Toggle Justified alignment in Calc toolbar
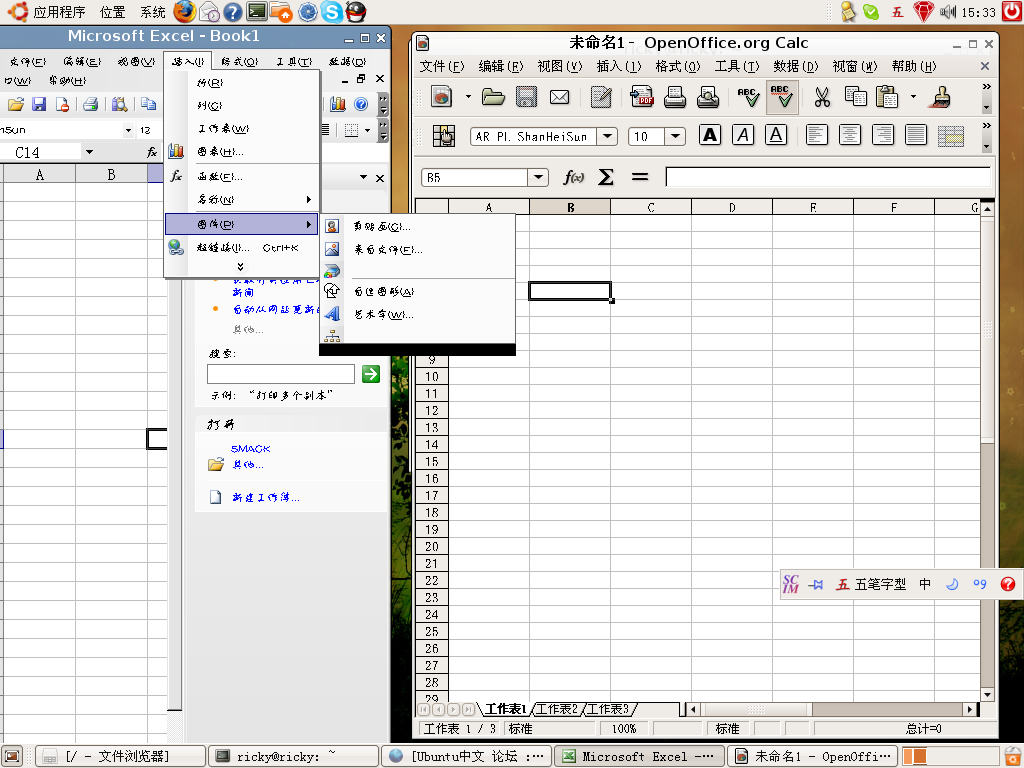1024x768 pixels. point(916,135)
